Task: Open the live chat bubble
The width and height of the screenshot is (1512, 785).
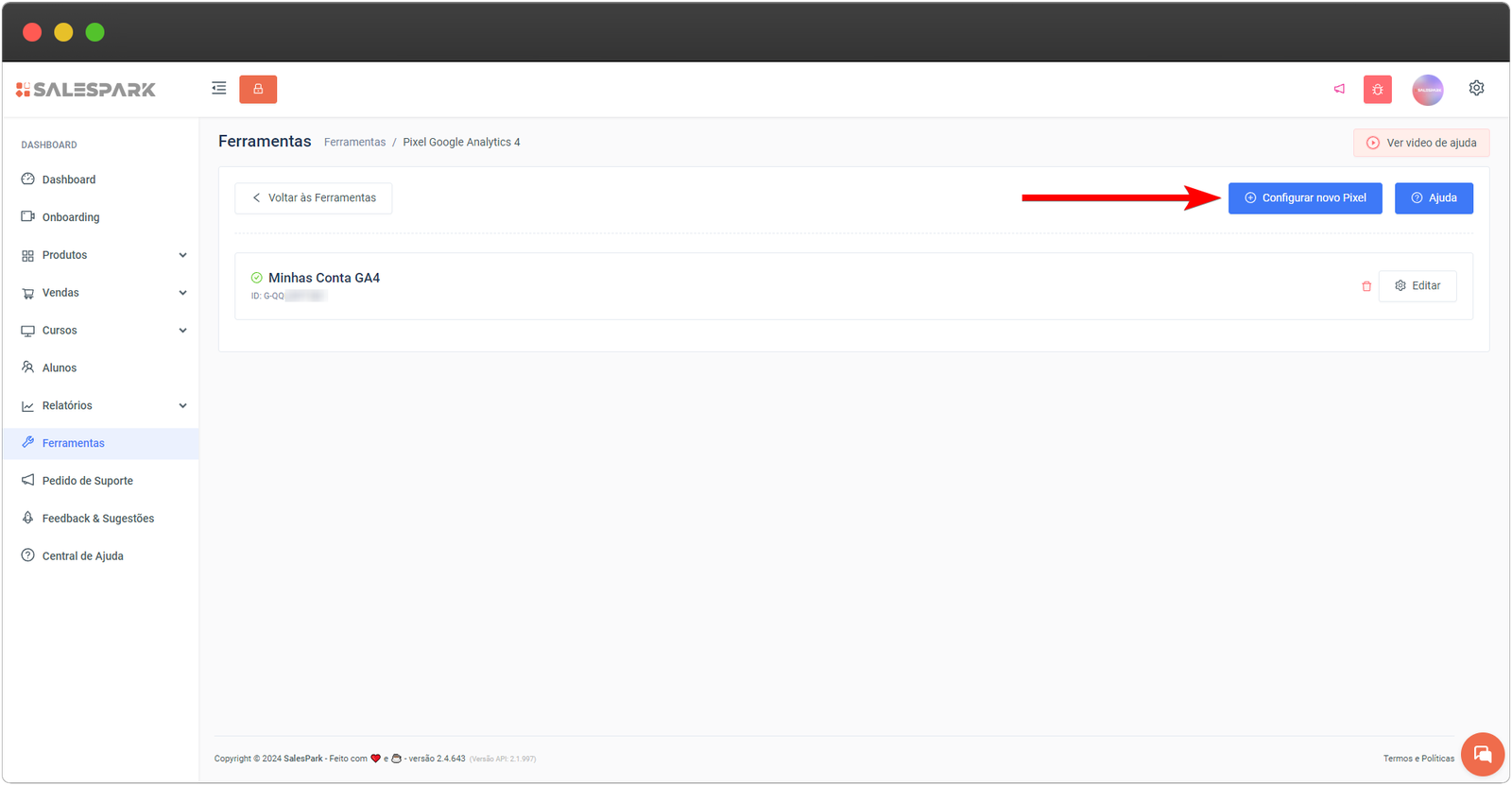Action: [1482, 754]
